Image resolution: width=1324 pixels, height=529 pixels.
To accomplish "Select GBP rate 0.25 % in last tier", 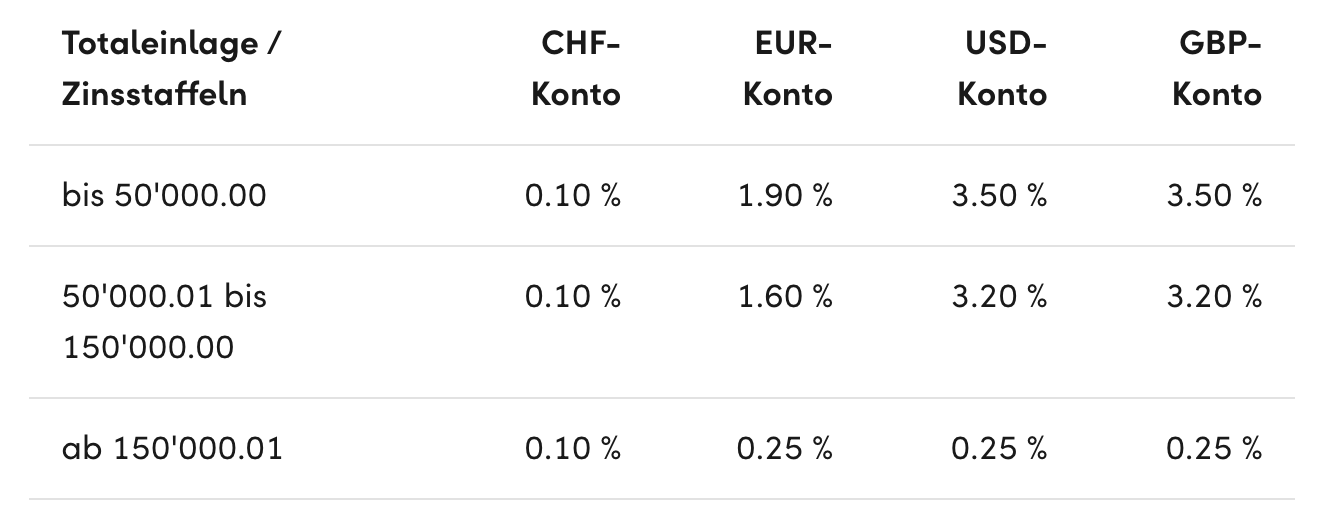I will [1214, 448].
